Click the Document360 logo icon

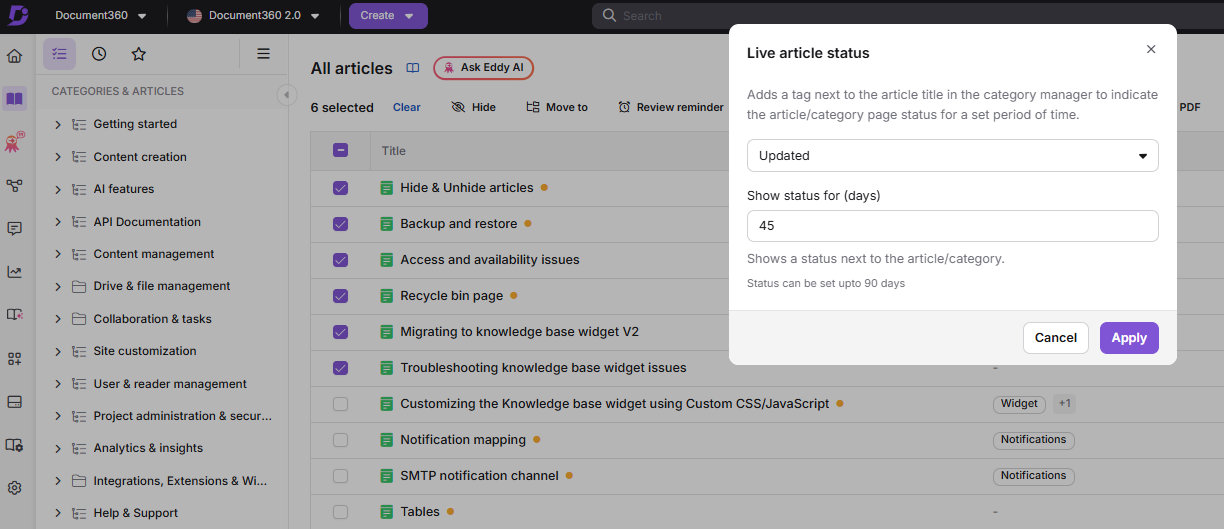[17, 15]
